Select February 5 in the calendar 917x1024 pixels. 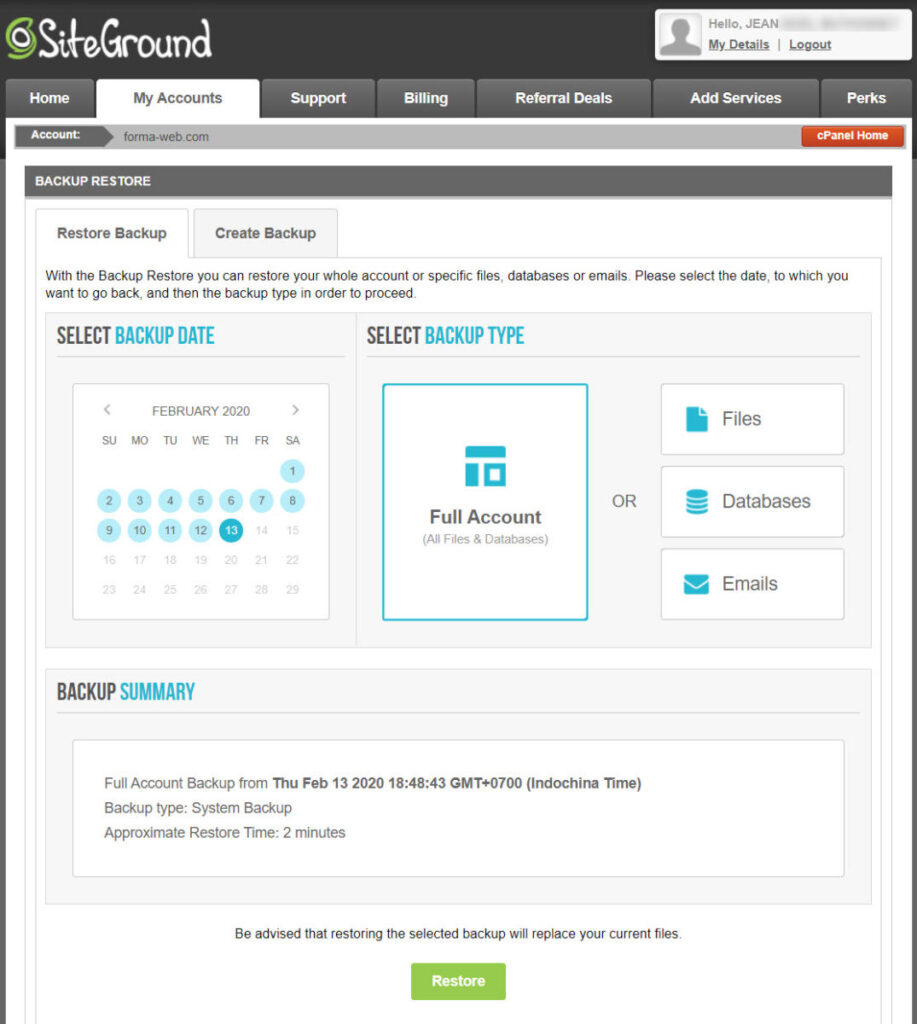(201, 501)
